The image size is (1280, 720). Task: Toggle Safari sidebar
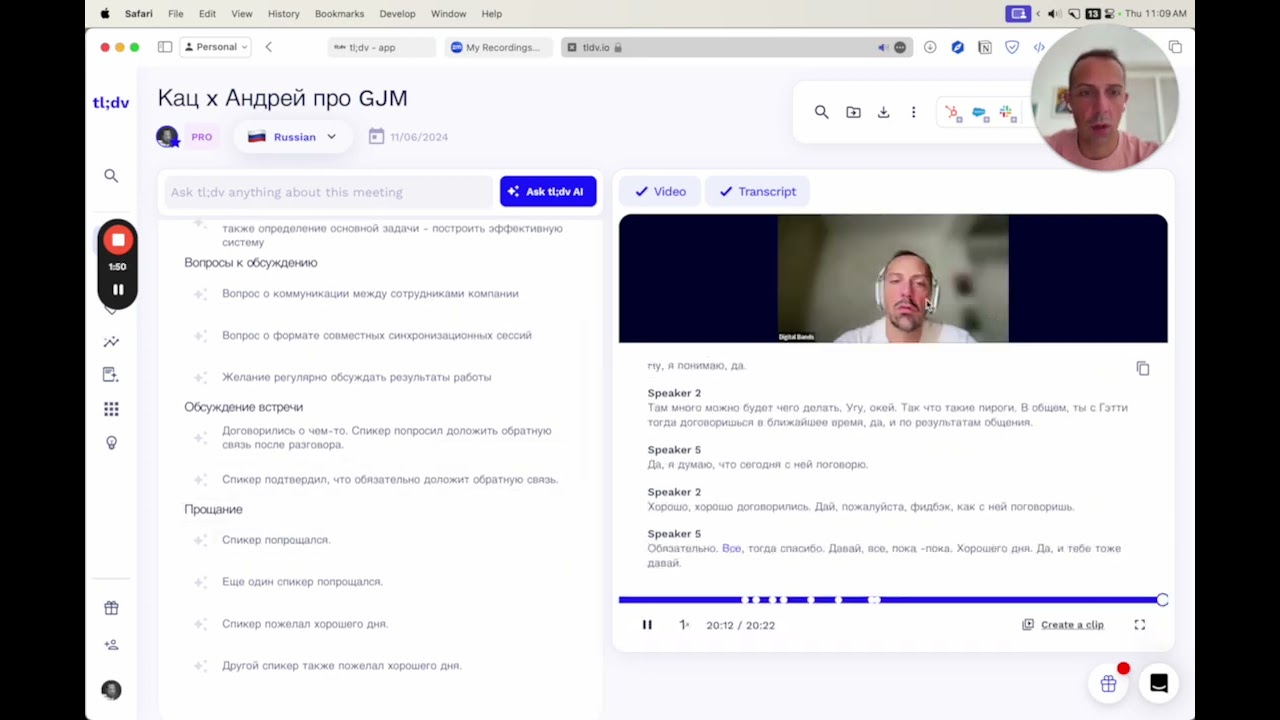point(165,47)
